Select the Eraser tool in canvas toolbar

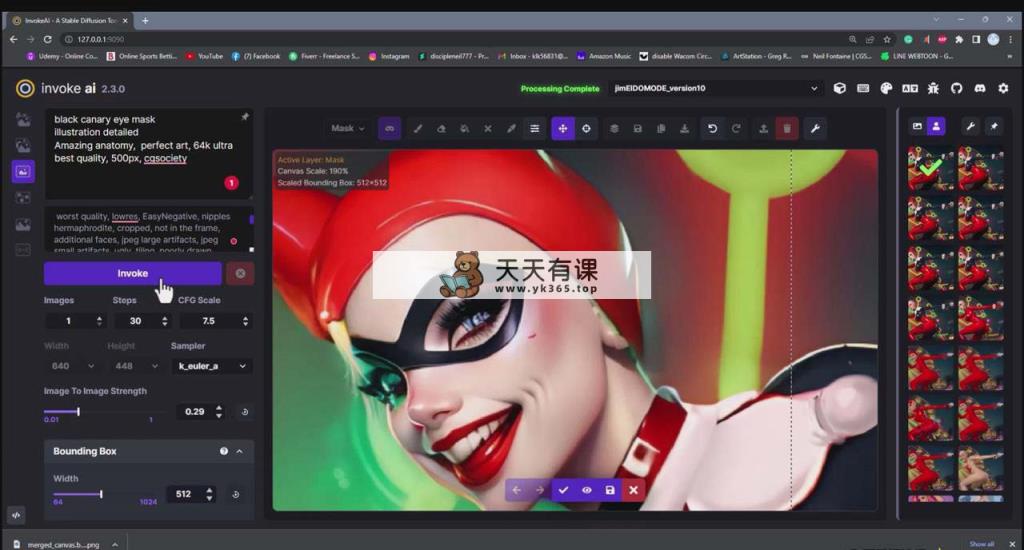pos(441,129)
